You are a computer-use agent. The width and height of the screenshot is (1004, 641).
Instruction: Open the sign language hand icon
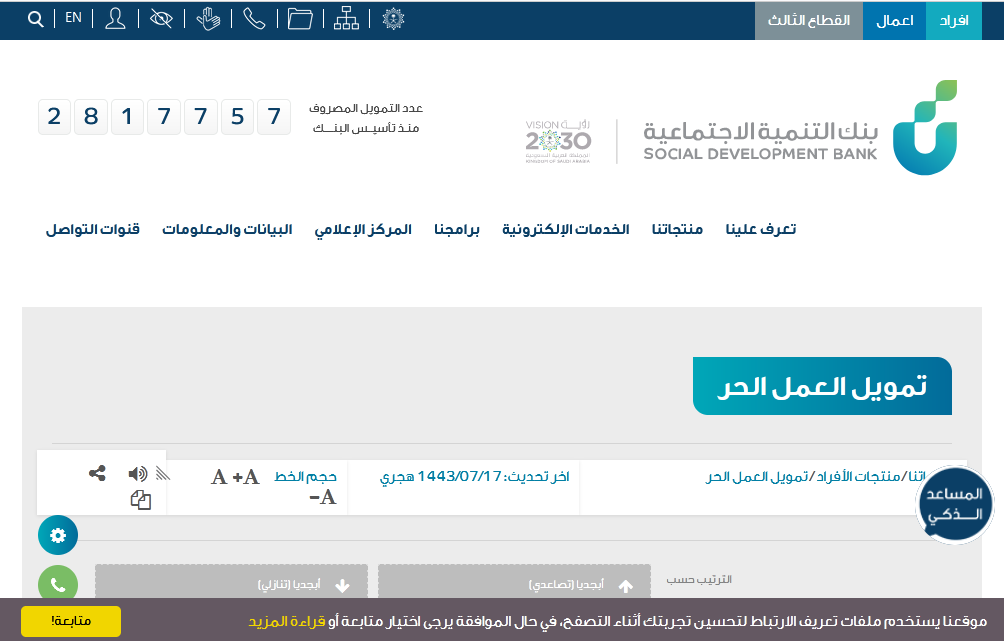208,19
